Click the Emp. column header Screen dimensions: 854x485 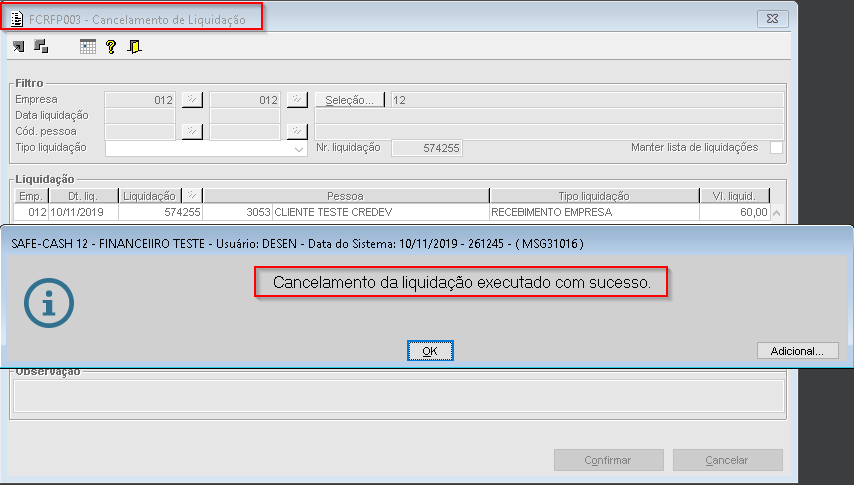pyautogui.click(x=31, y=196)
